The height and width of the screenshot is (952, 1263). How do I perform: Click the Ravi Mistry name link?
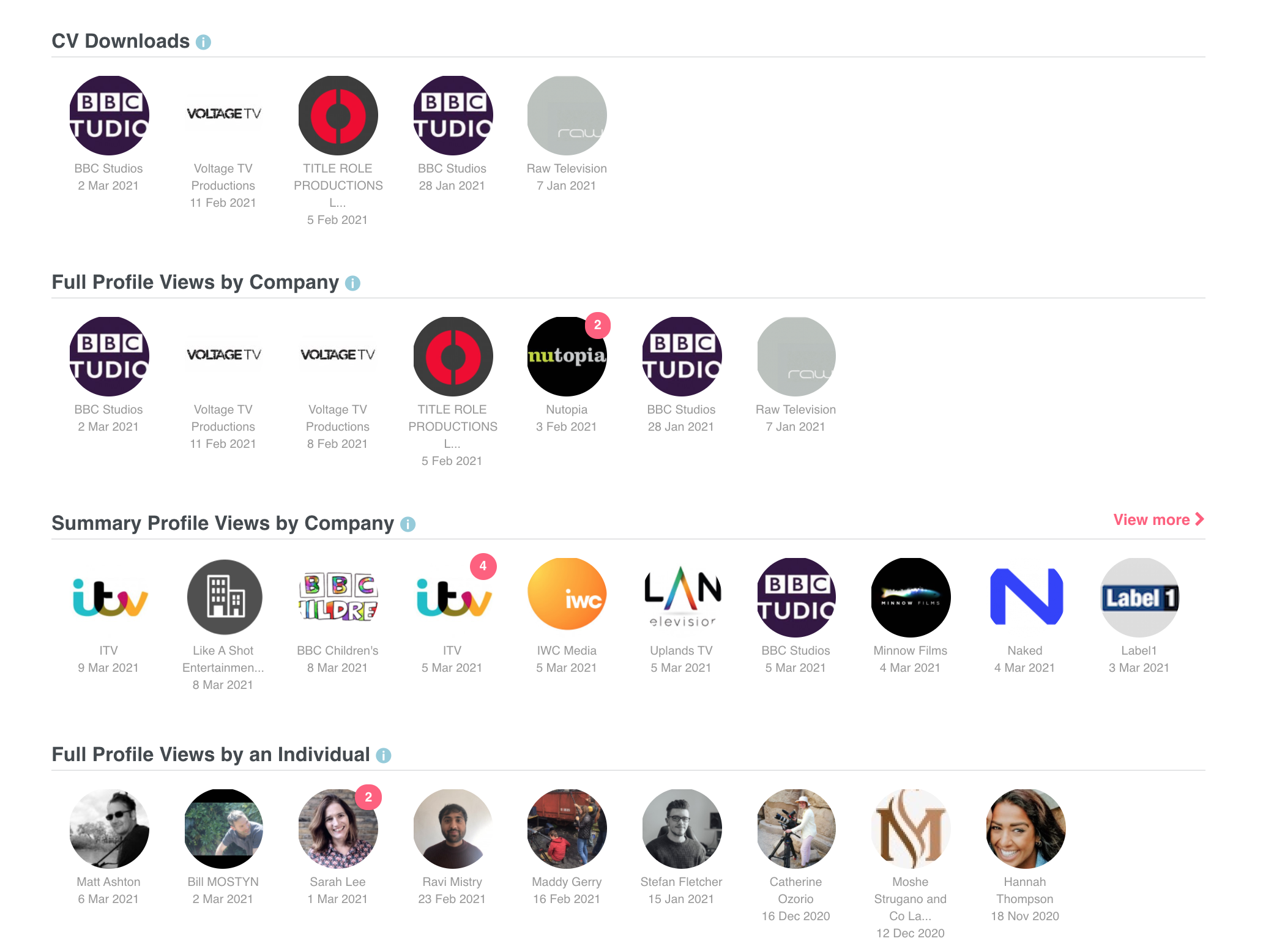[x=452, y=882]
